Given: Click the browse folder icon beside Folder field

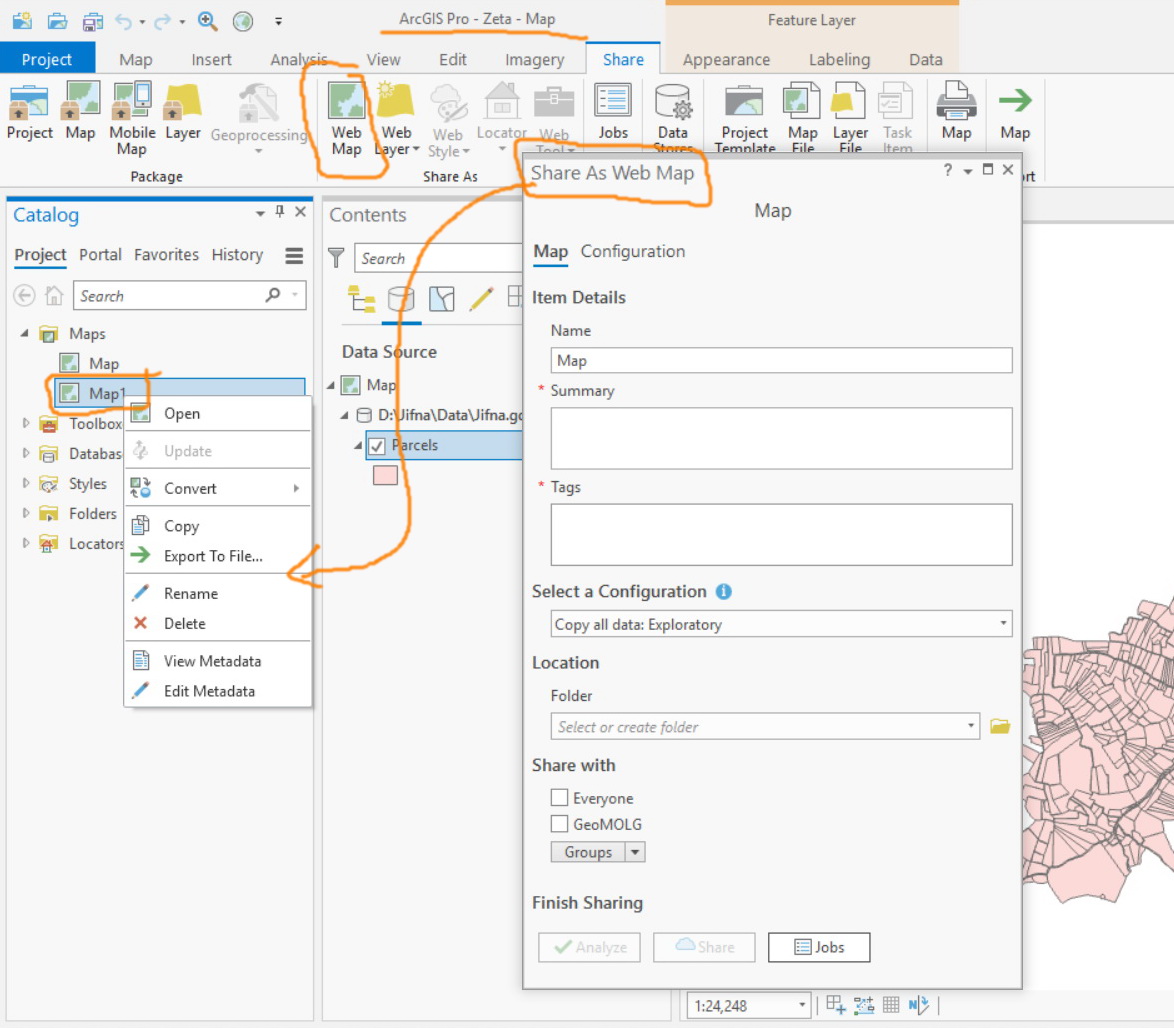Looking at the screenshot, I should pyautogui.click(x=1000, y=726).
